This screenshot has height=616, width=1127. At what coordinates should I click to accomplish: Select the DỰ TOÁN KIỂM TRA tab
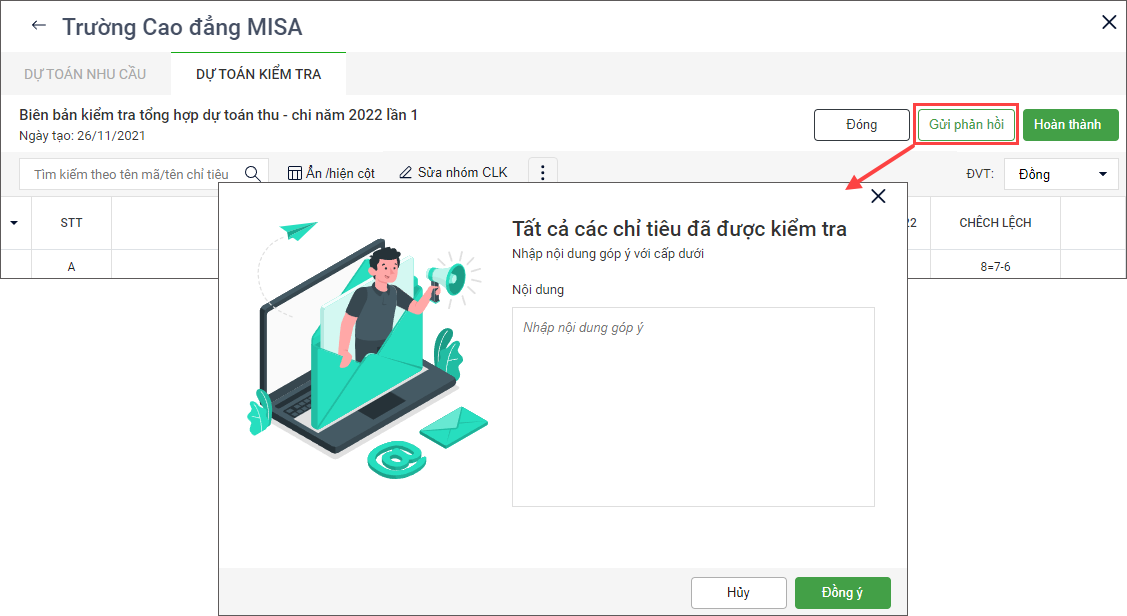[x=259, y=74]
